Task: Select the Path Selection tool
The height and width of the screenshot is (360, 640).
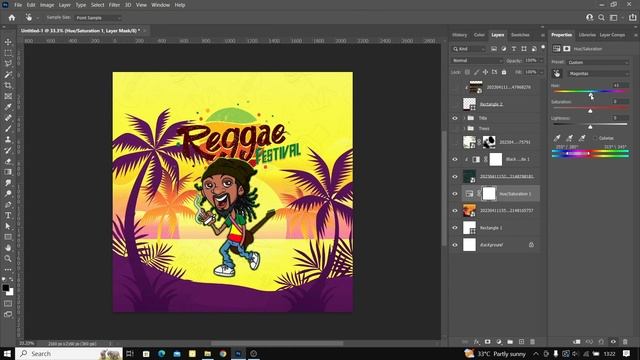Action: point(8,226)
